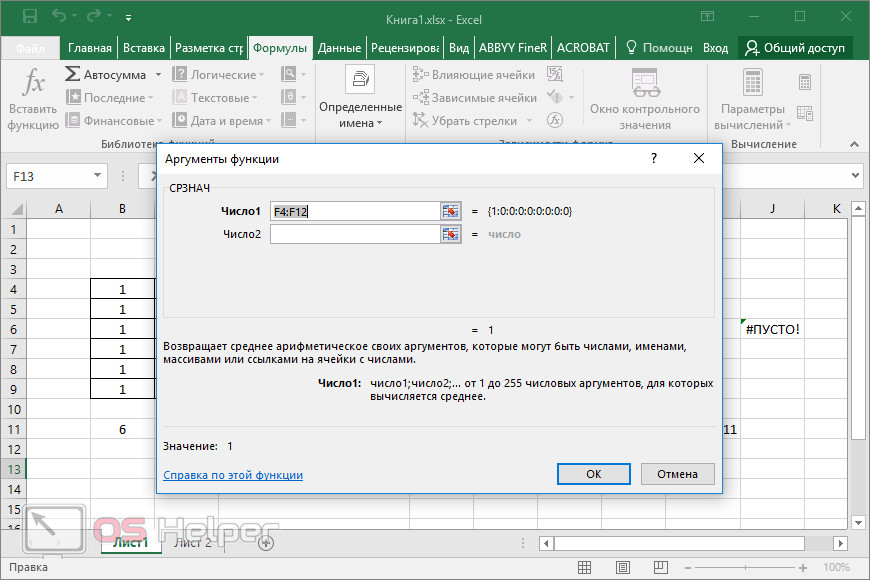Image resolution: width=870 pixels, height=580 pixels.
Task: Expand the Name Box dropdown showing F13
Action: 98,176
